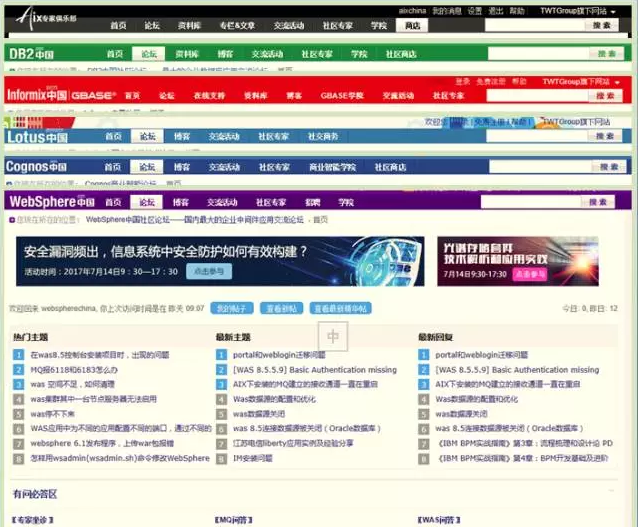Focus the WebSphere中国 search field
Viewport: 640px width, 530px height.
(531, 202)
